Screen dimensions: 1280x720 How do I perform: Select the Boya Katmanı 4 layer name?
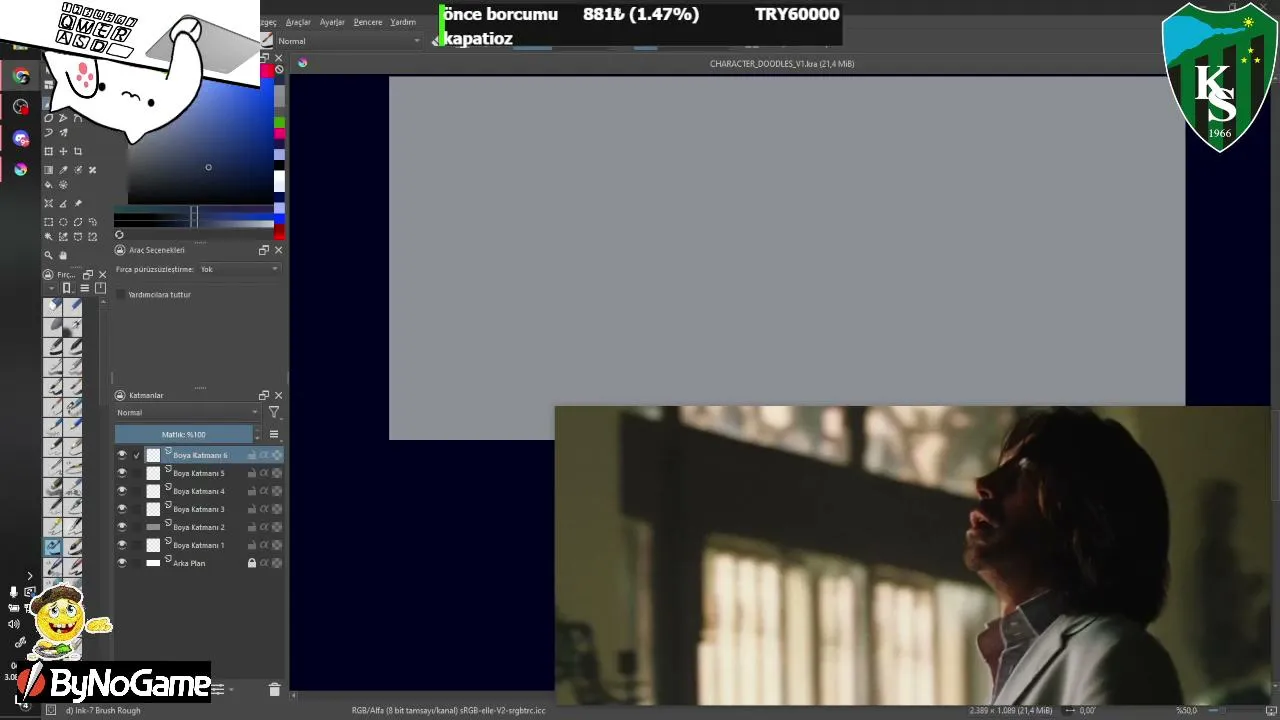tap(199, 491)
